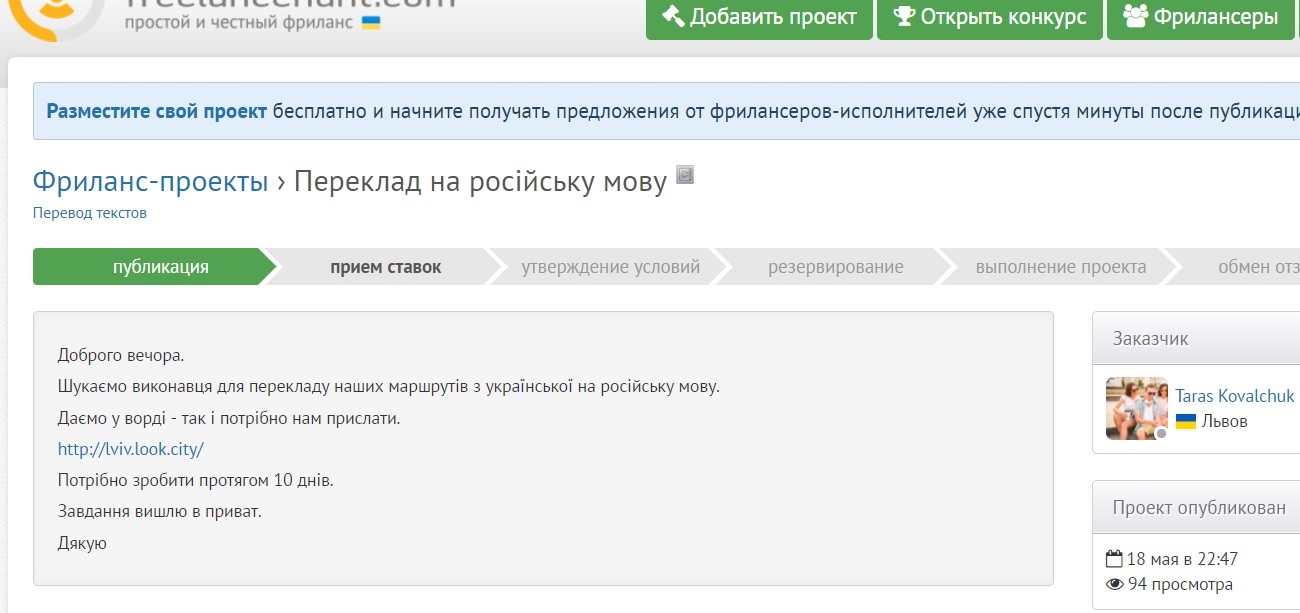Click the Ukrainian flag beside the site tagline
The width and height of the screenshot is (1300, 613).
tap(371, 22)
